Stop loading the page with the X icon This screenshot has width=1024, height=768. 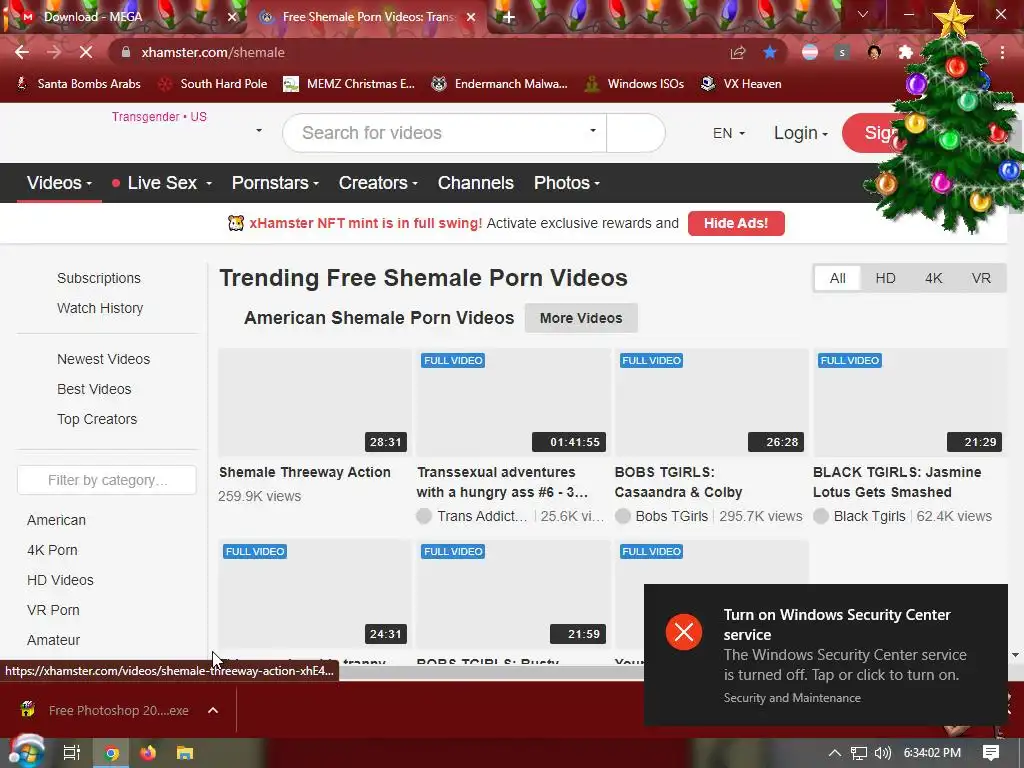pos(86,52)
